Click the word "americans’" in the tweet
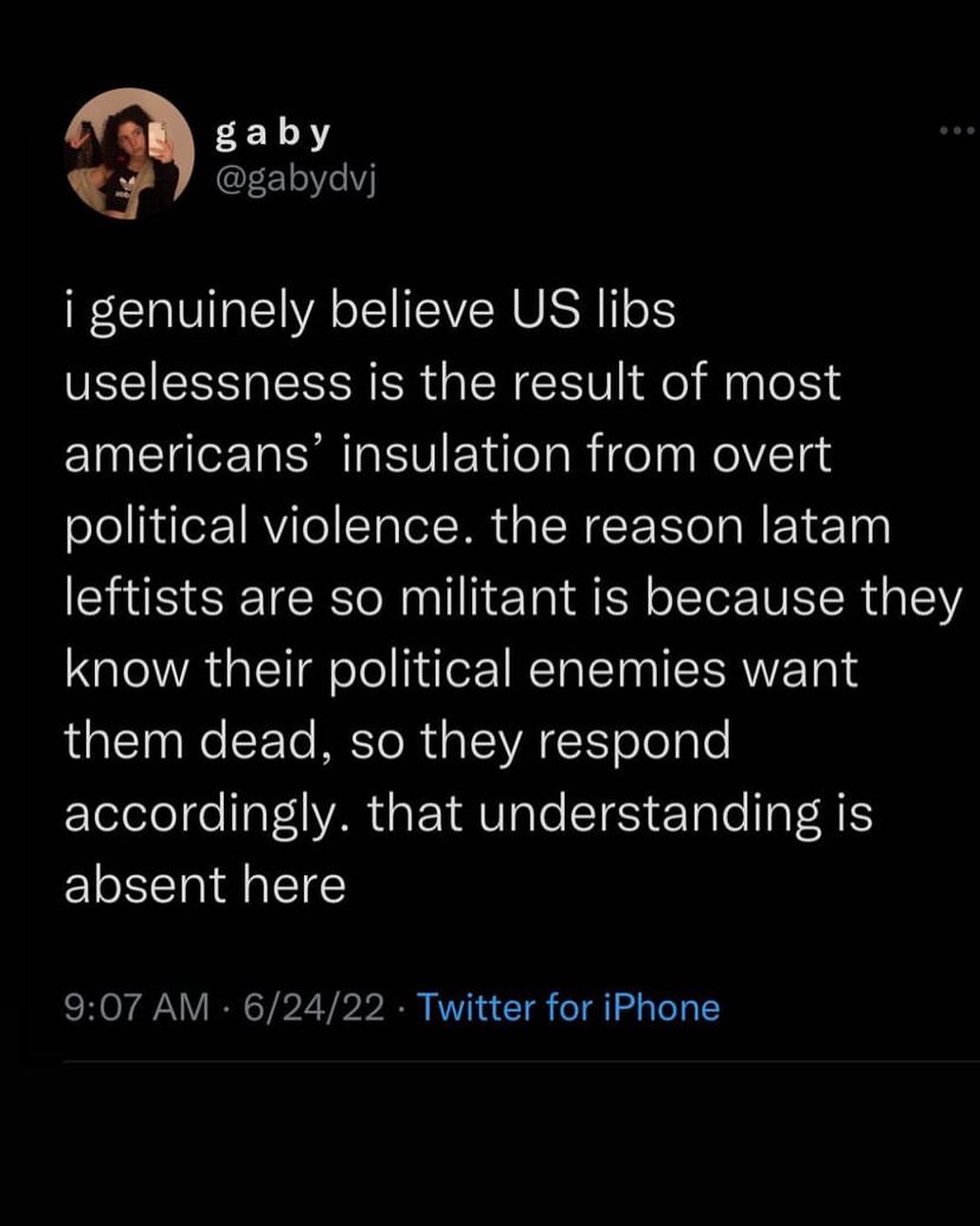This screenshot has height=1226, width=980. [x=193, y=454]
